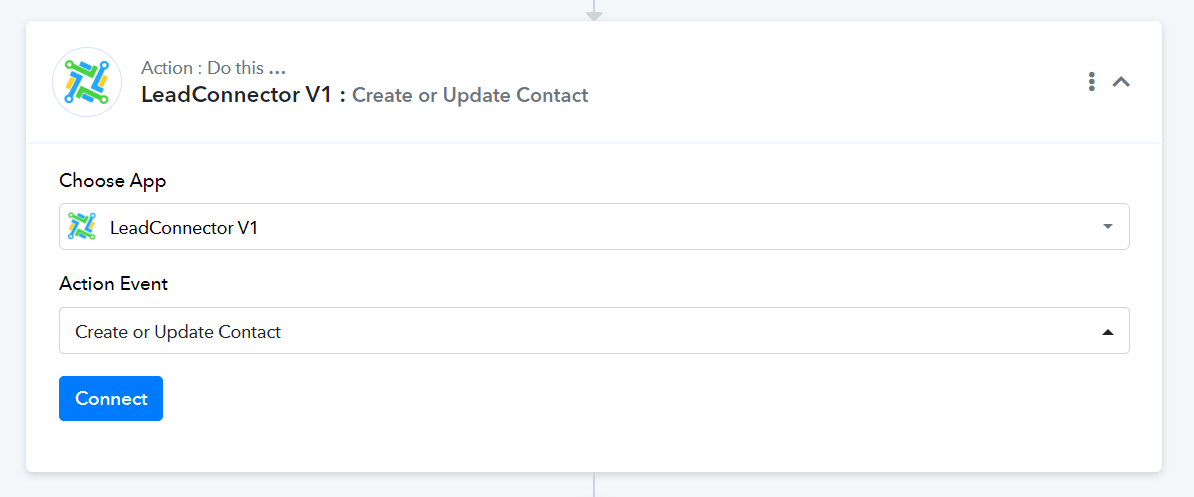Collapse the action step with chevron
This screenshot has height=497, width=1194.
pyautogui.click(x=1122, y=82)
